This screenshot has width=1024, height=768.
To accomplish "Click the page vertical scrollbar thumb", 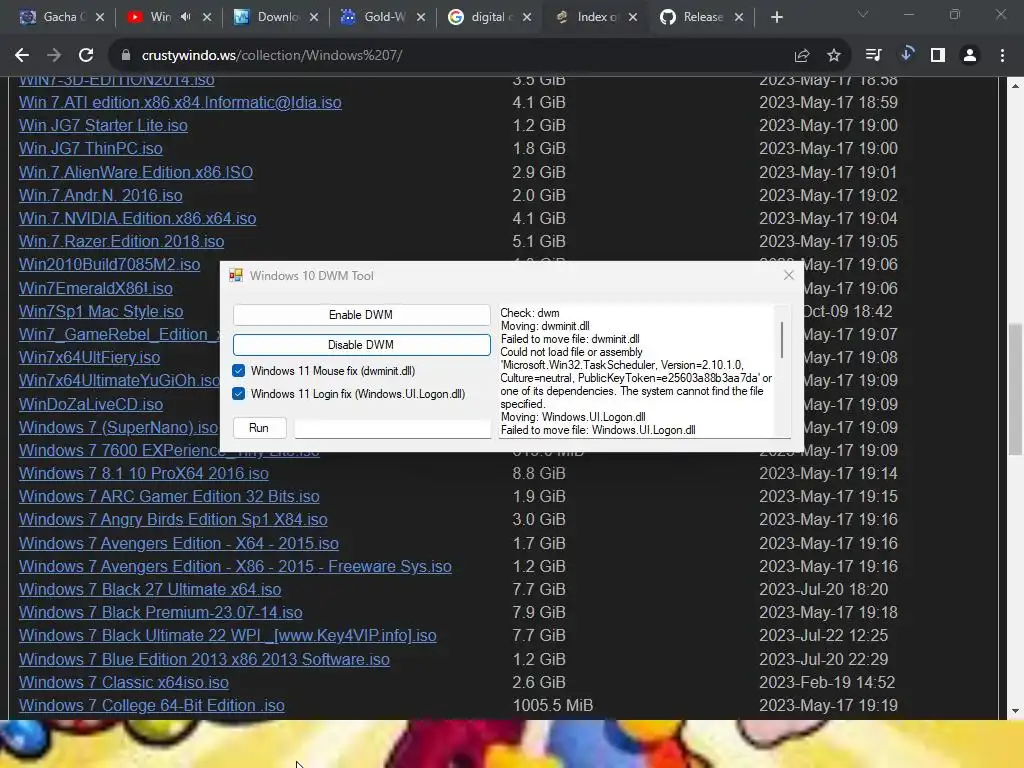I will (x=1015, y=389).
